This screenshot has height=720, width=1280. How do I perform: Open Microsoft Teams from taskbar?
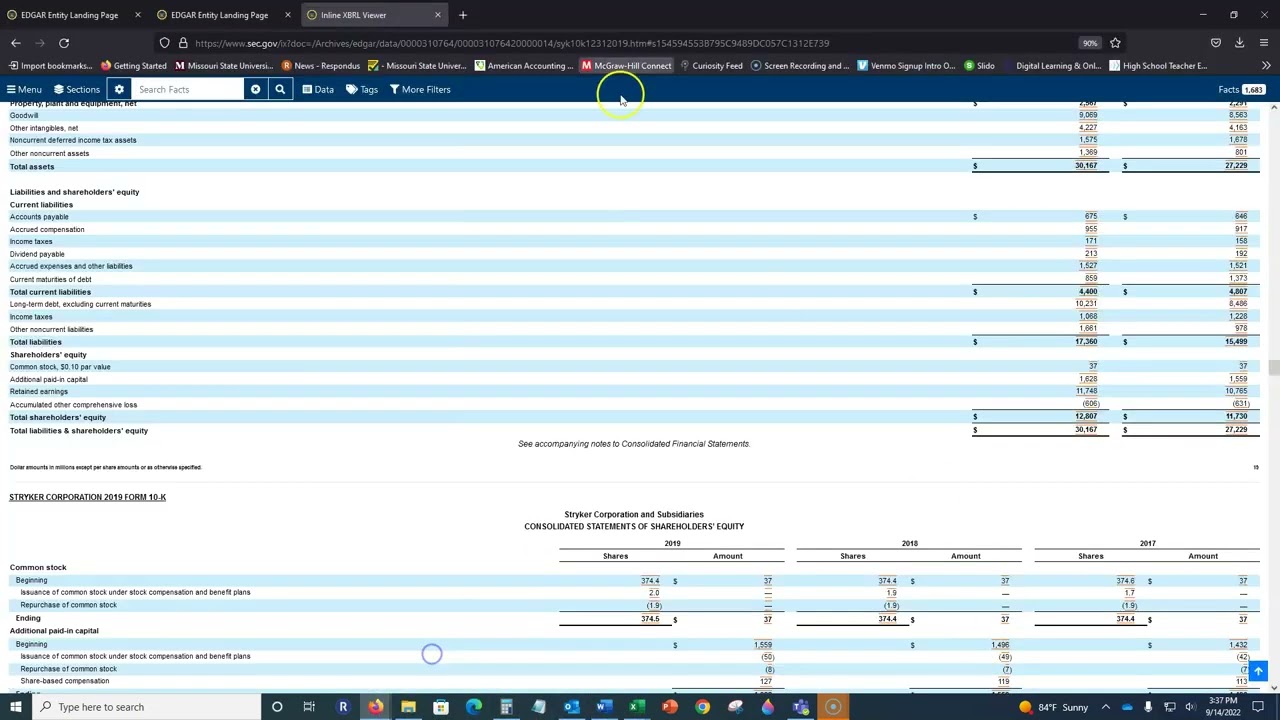pyautogui.click(x=800, y=707)
